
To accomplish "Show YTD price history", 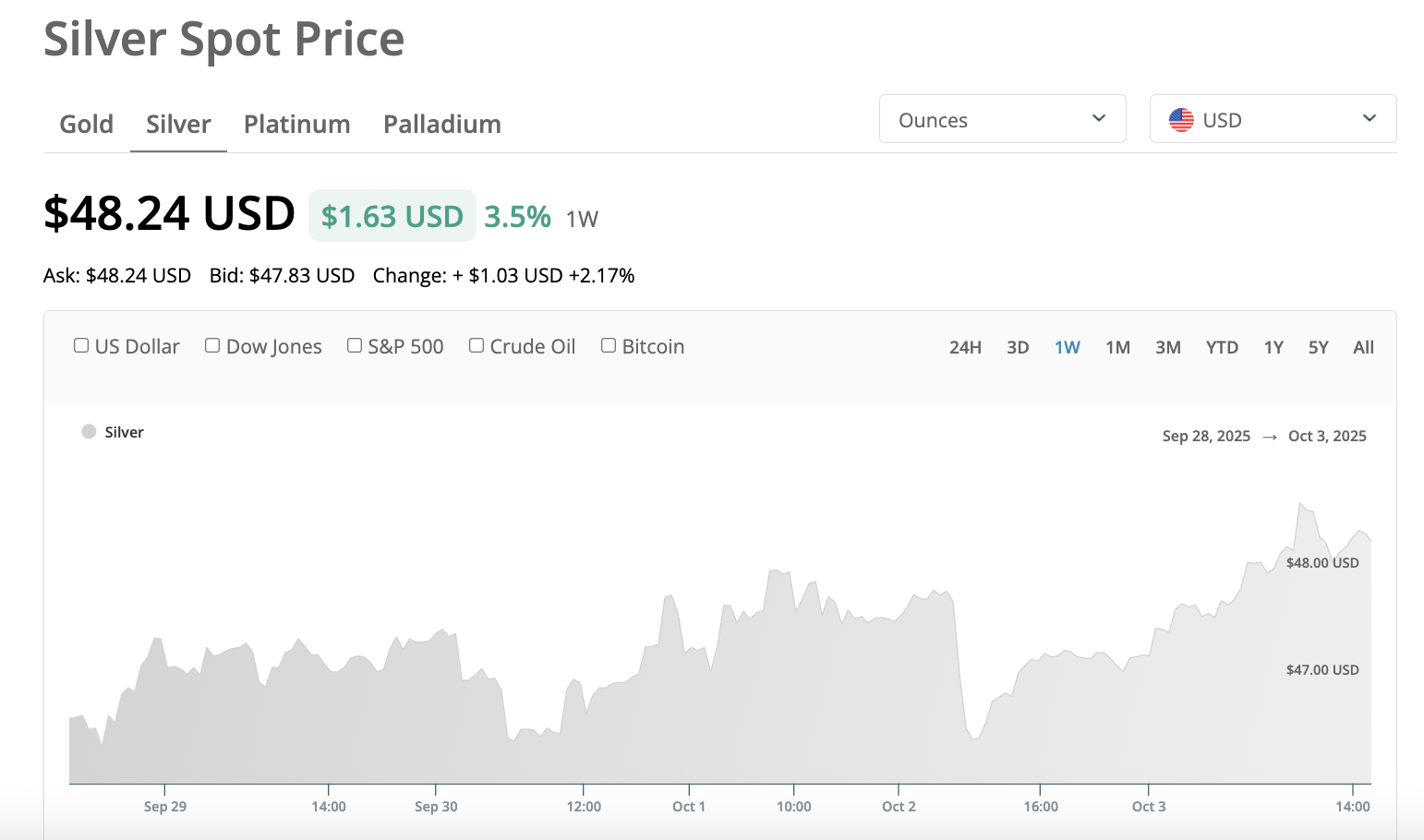I will pos(1222,347).
